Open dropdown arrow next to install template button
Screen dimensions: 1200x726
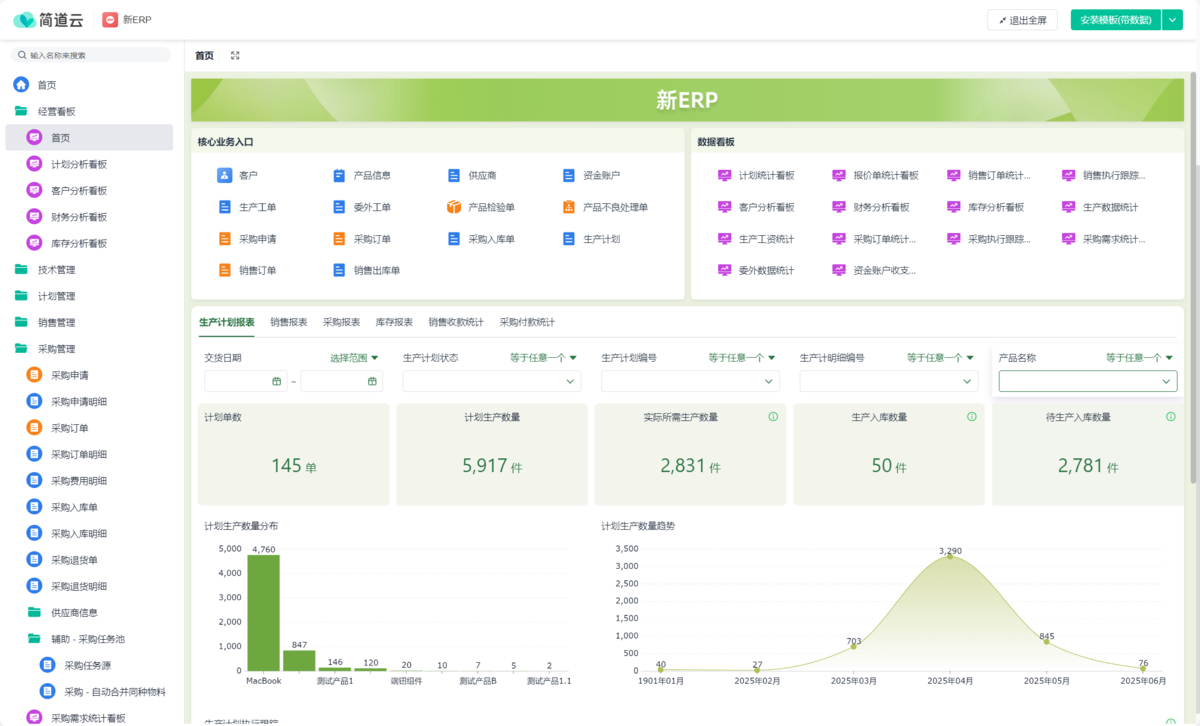coord(1172,20)
